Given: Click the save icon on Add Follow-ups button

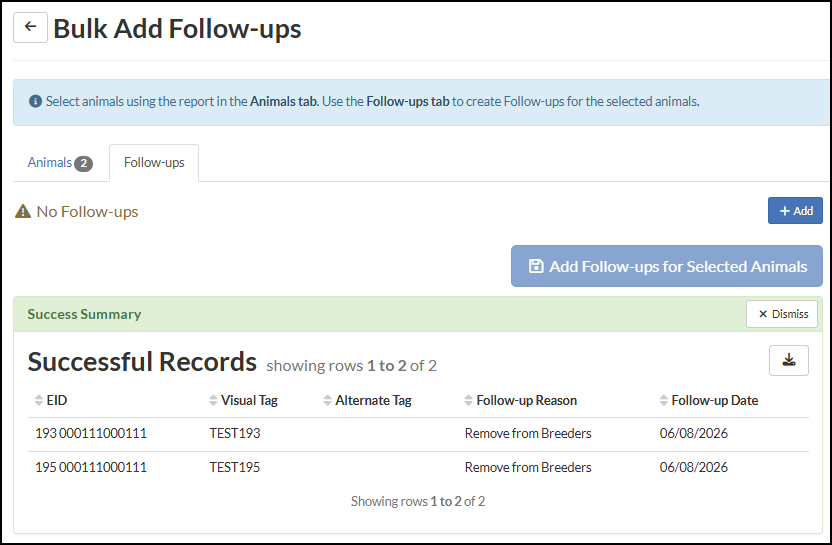Looking at the screenshot, I should point(536,266).
